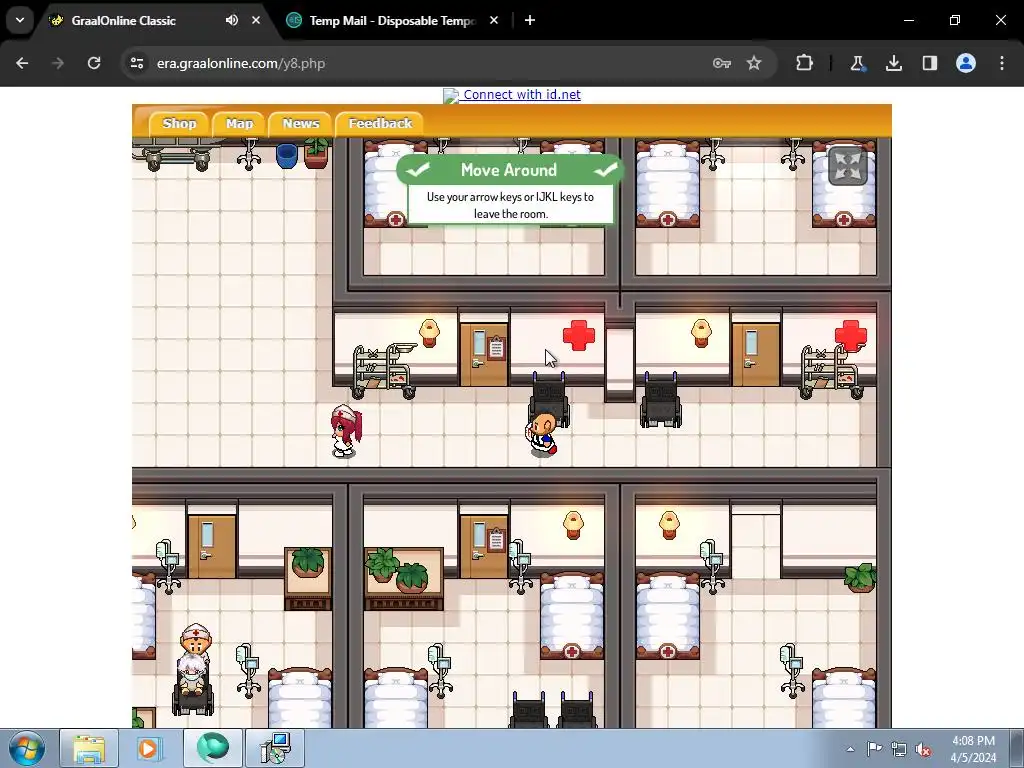Reload the current page
The width and height of the screenshot is (1024, 768).
coord(94,63)
